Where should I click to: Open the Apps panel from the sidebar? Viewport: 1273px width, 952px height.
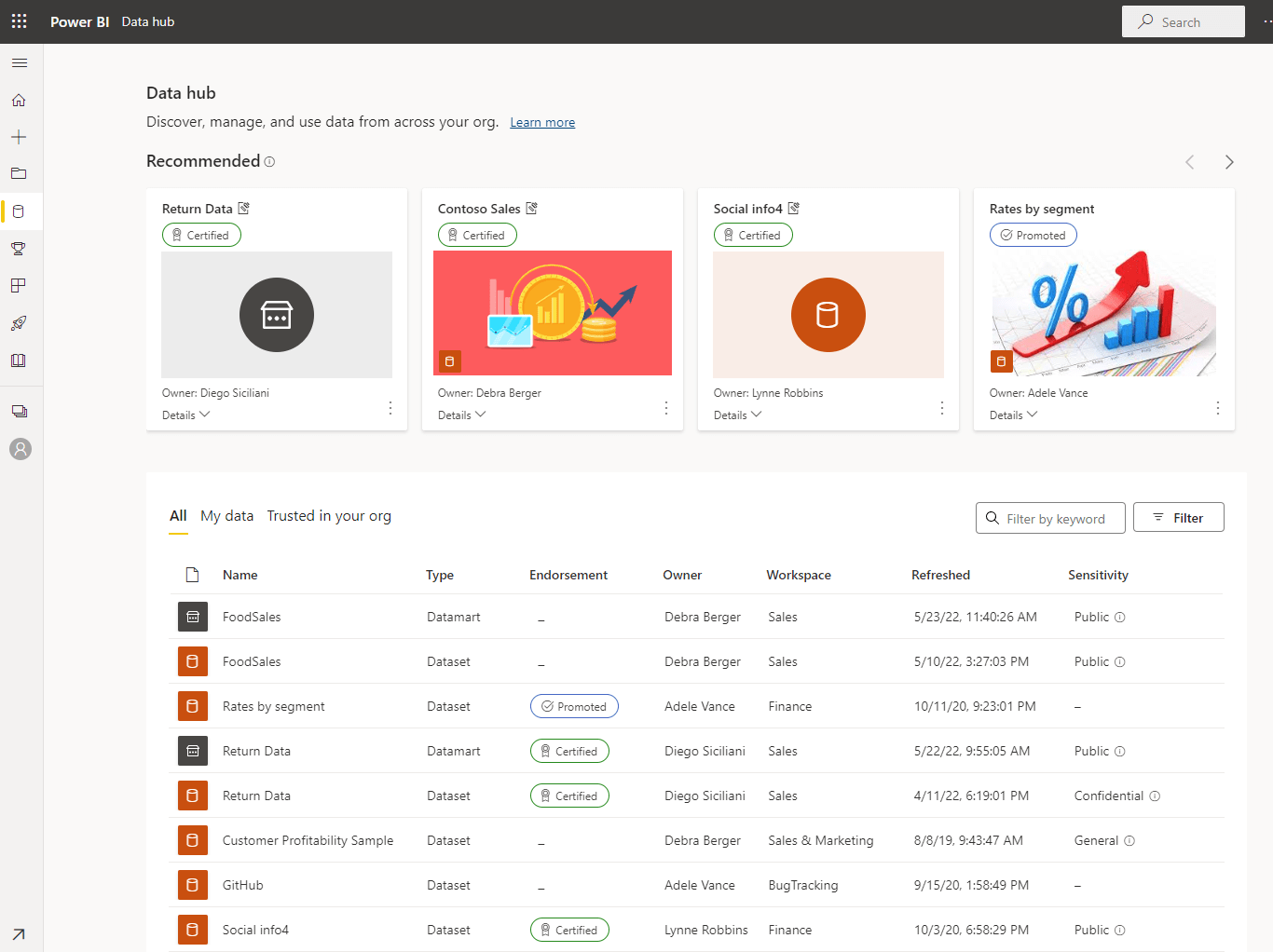[x=19, y=285]
